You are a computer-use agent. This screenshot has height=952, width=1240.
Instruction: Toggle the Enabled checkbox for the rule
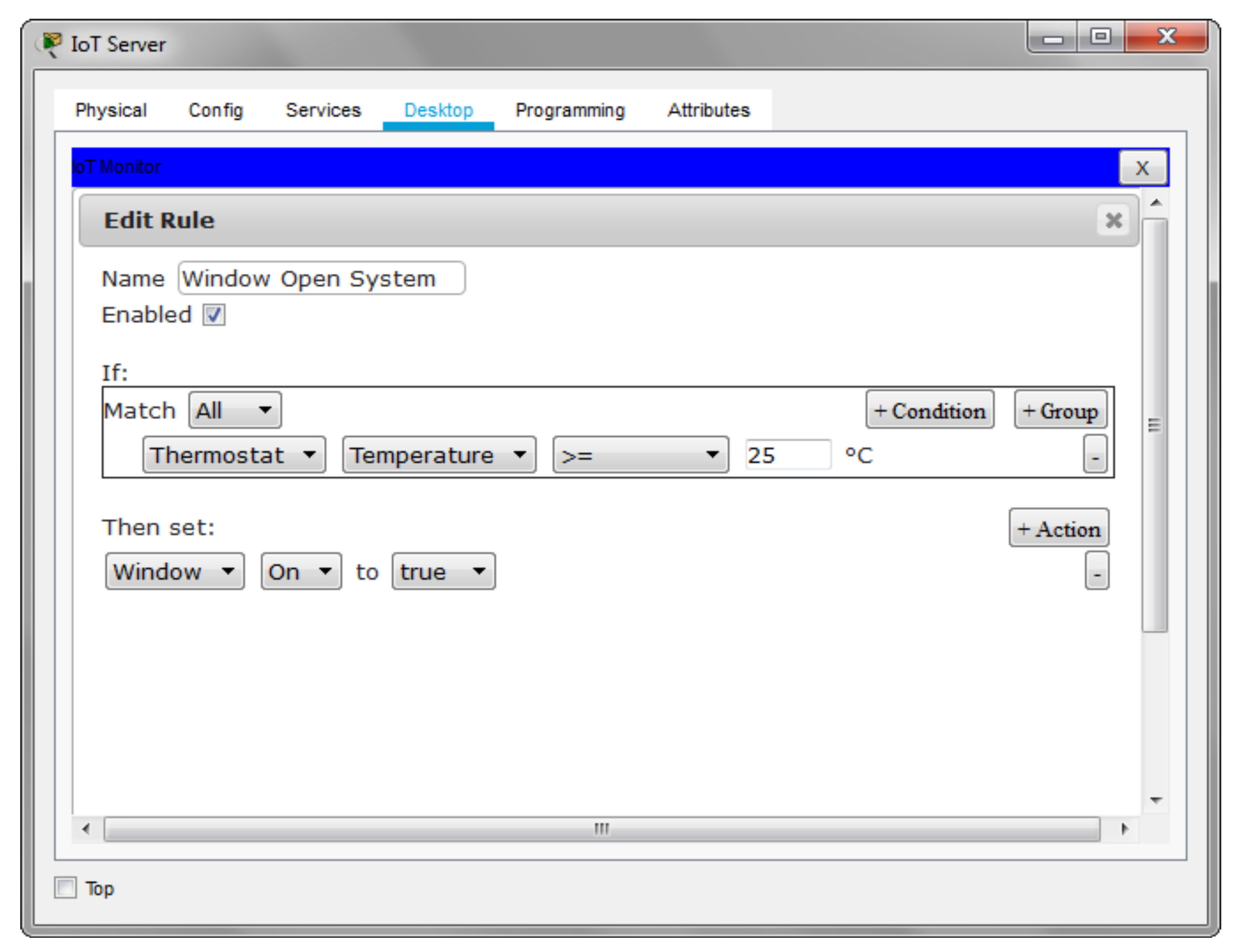pyautogui.click(x=213, y=315)
